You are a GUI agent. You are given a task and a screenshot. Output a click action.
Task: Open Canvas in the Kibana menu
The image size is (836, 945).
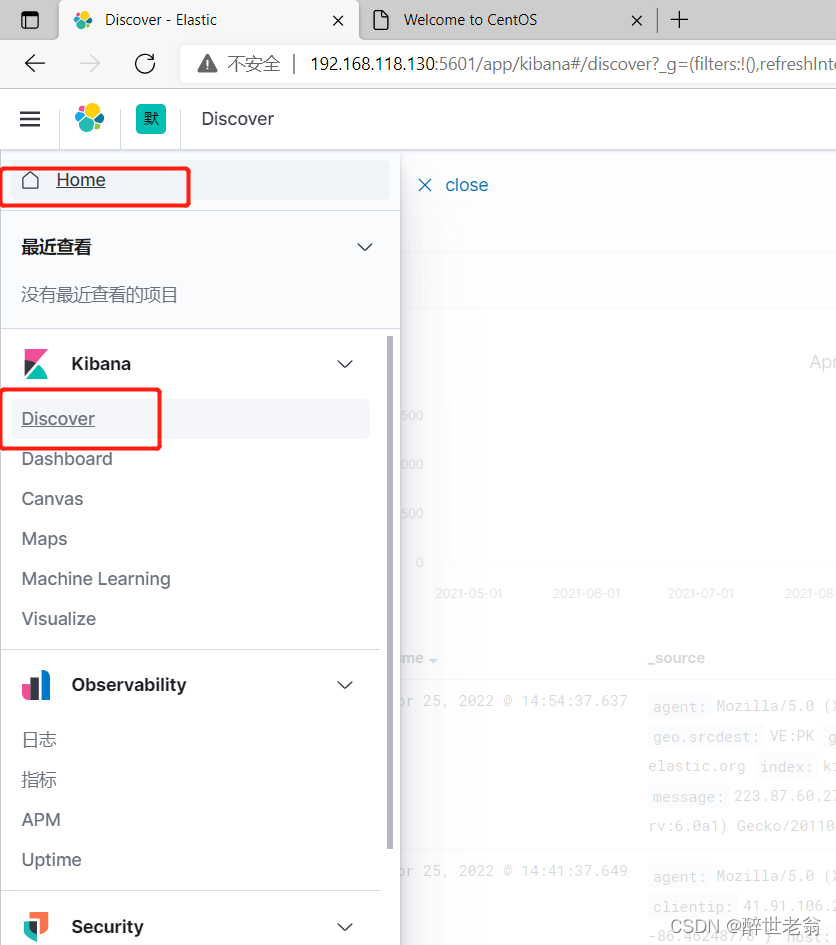pyautogui.click(x=52, y=499)
